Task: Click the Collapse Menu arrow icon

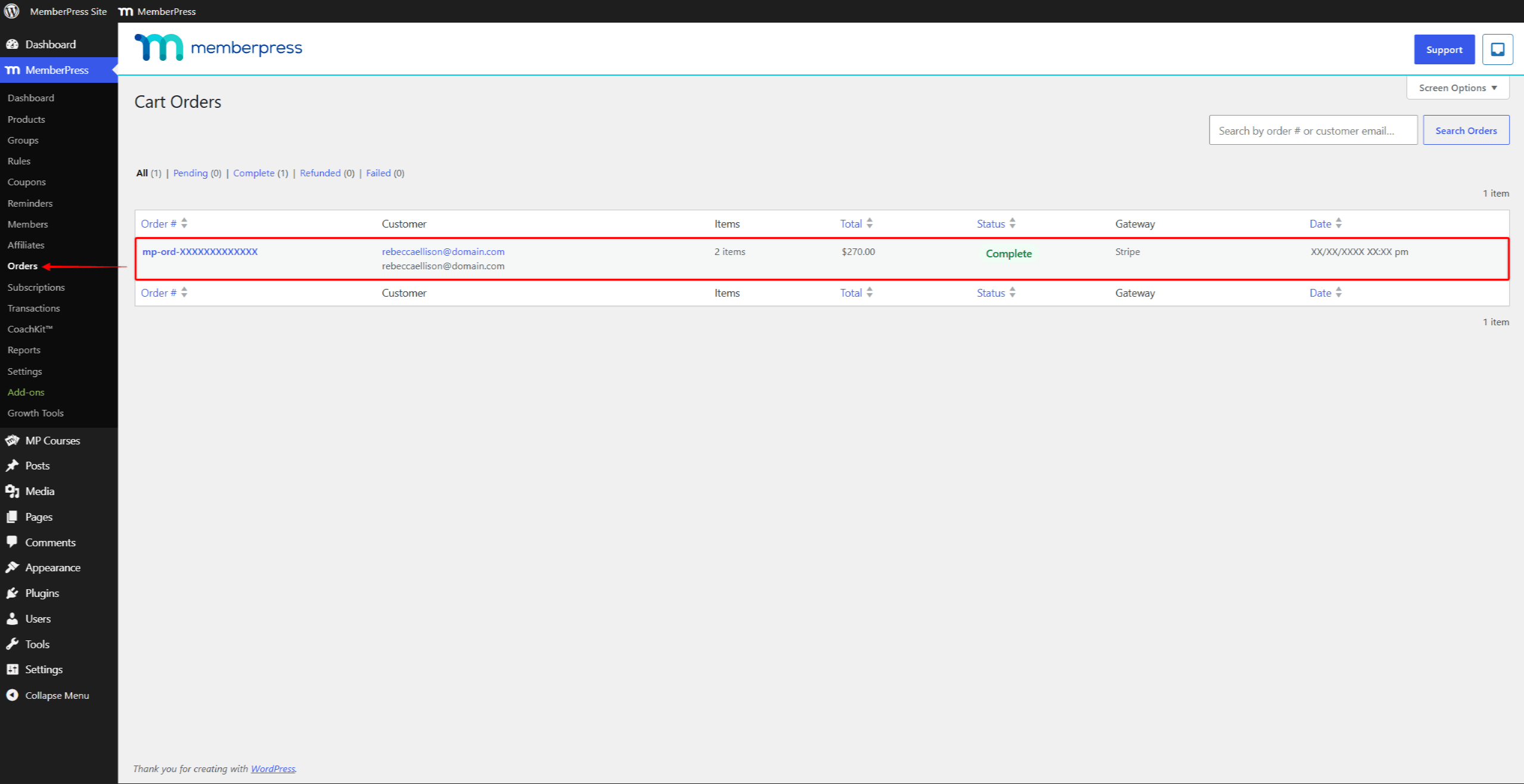Action: tap(12, 695)
